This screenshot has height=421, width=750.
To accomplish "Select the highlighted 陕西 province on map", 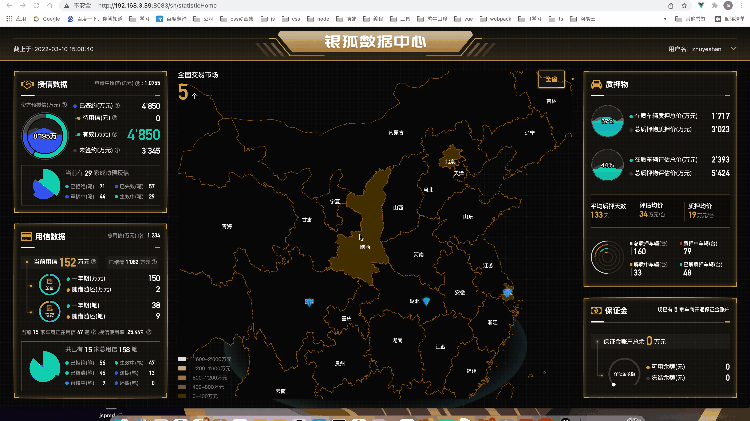I will coord(364,225).
